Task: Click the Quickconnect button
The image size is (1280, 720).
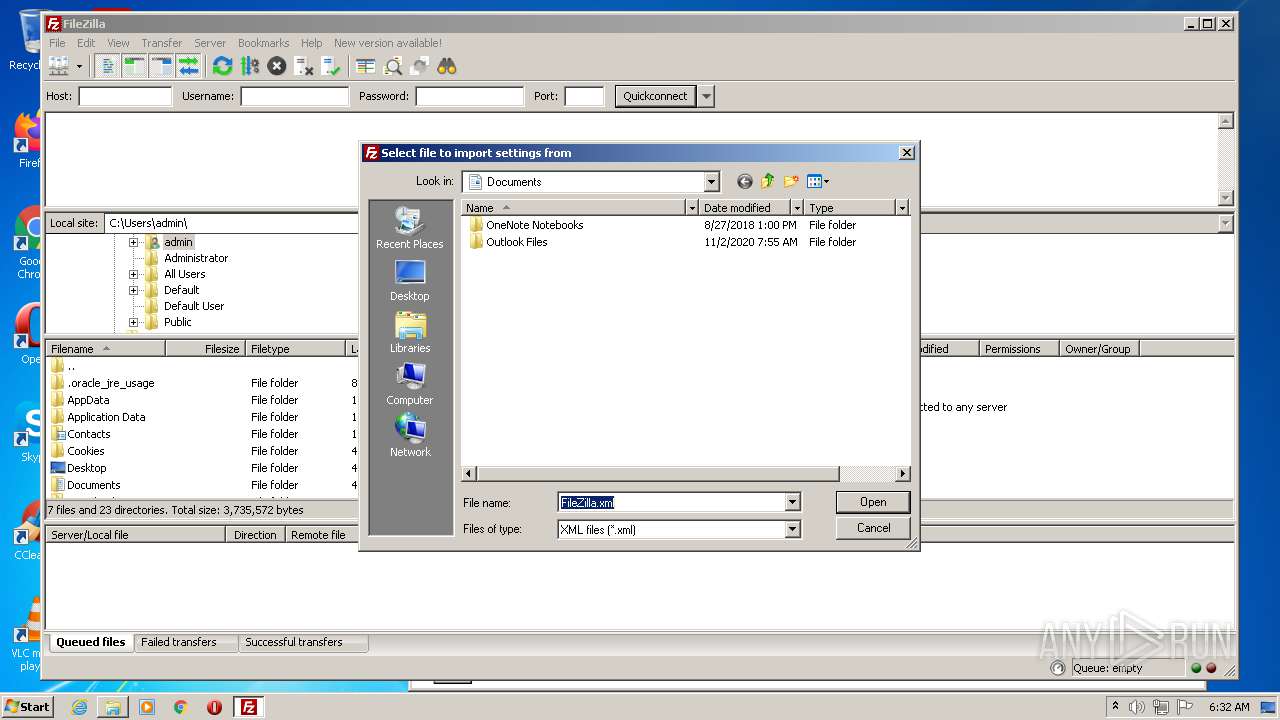Action: 655,96
